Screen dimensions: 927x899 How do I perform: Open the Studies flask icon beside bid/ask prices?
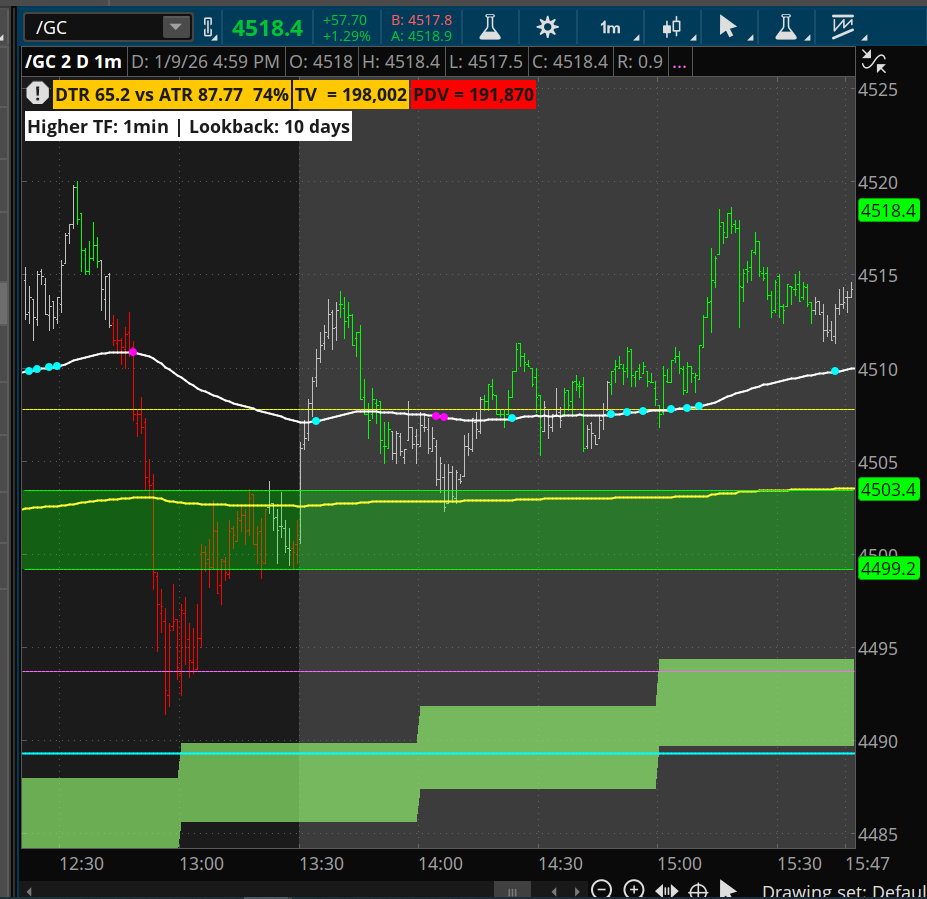489,26
